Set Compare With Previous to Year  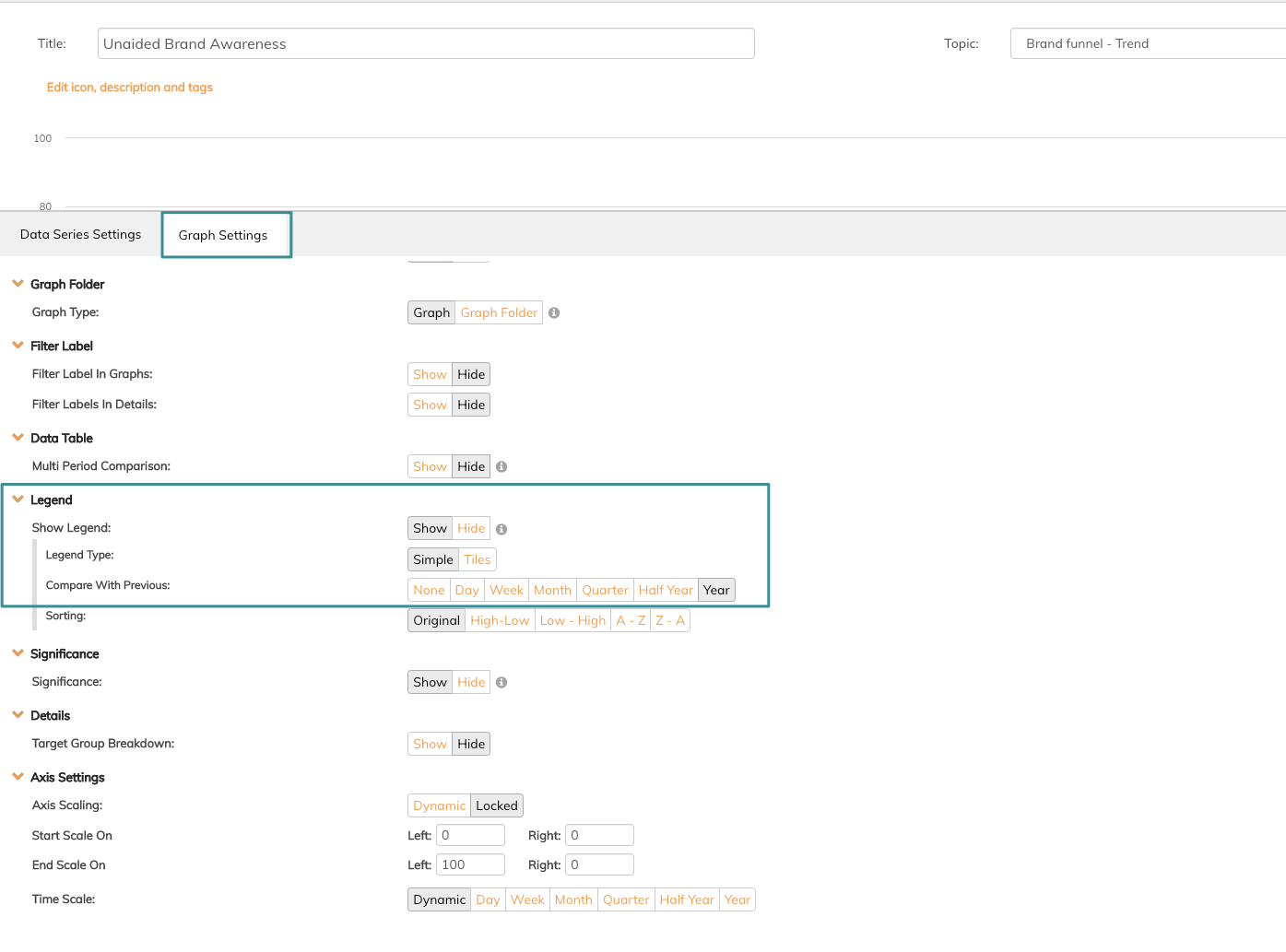click(x=716, y=590)
